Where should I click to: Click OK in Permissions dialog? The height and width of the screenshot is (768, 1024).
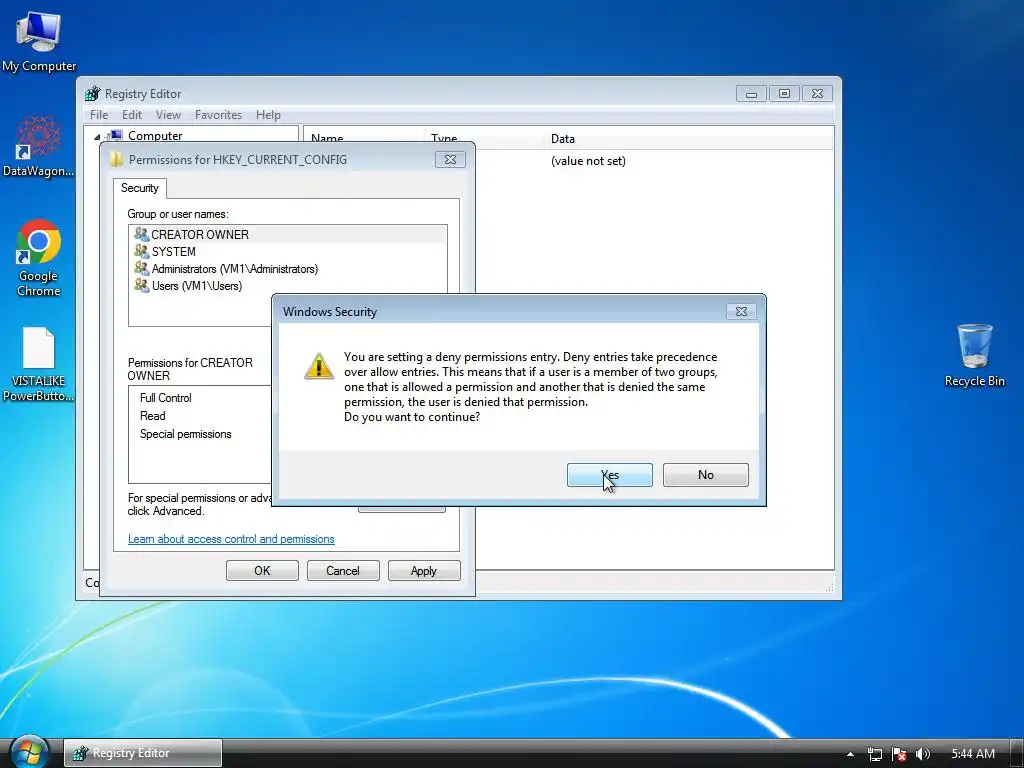tap(262, 571)
